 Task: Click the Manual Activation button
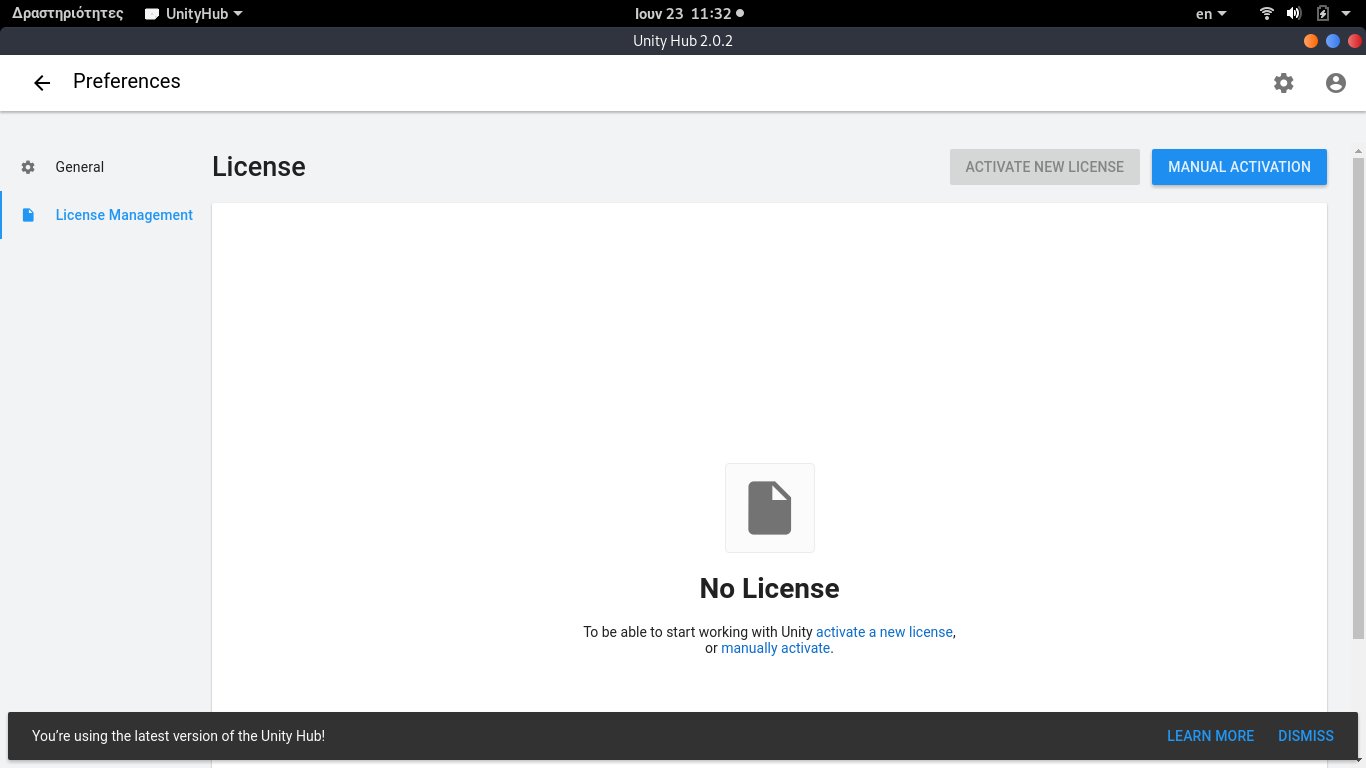click(x=1239, y=167)
